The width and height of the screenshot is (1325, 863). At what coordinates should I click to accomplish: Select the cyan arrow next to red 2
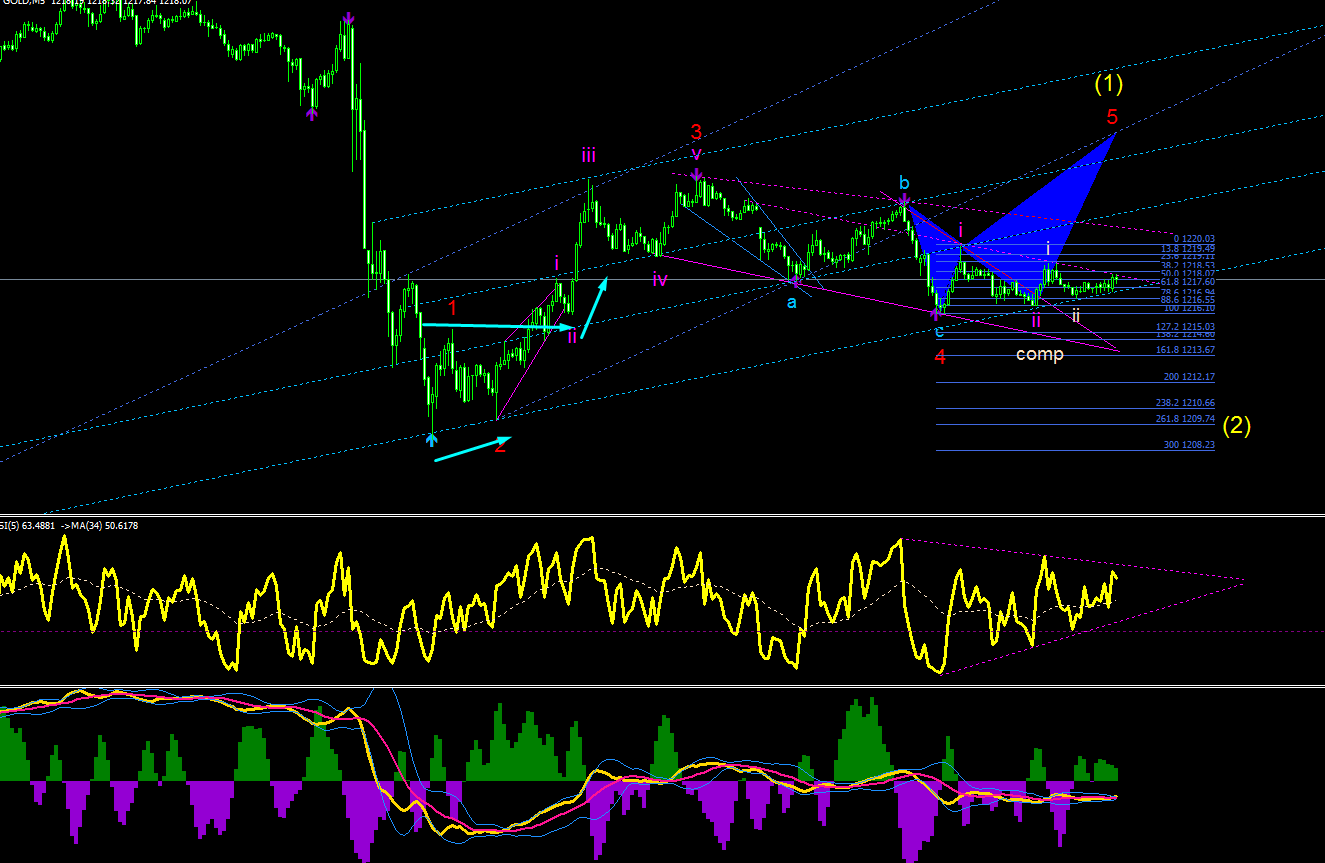pyautogui.click(x=472, y=449)
